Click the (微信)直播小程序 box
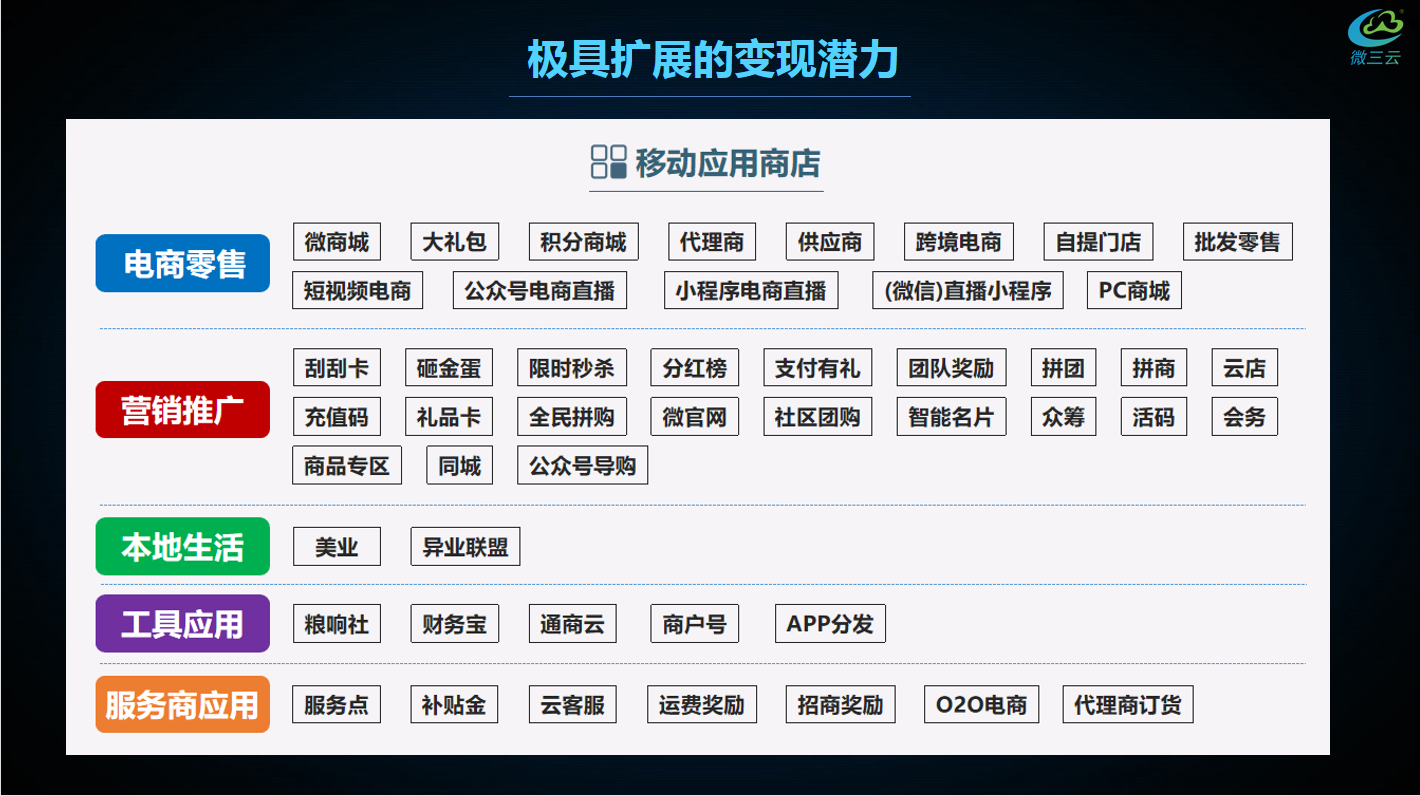 coord(968,290)
